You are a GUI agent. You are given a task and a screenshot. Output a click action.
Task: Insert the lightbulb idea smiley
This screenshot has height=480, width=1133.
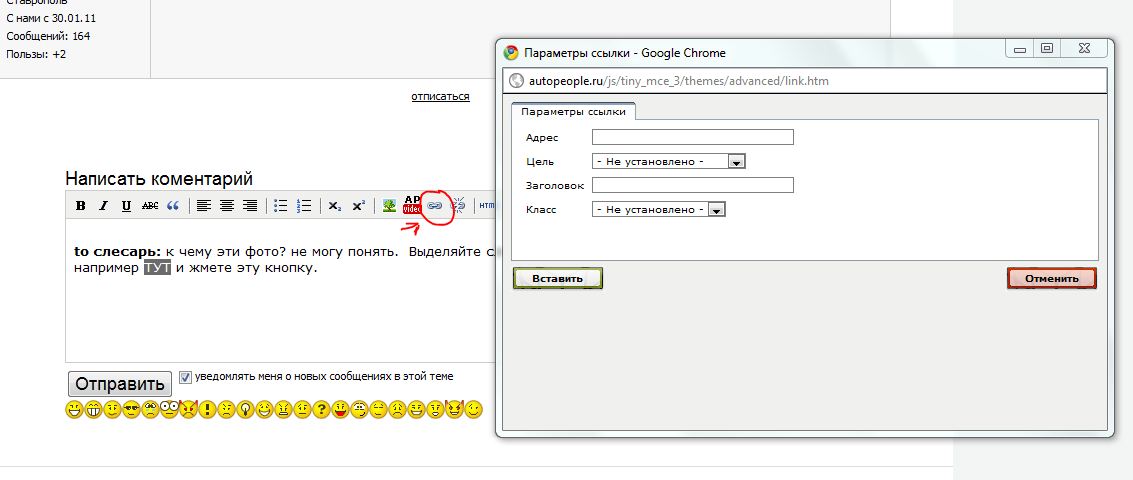pos(246,411)
